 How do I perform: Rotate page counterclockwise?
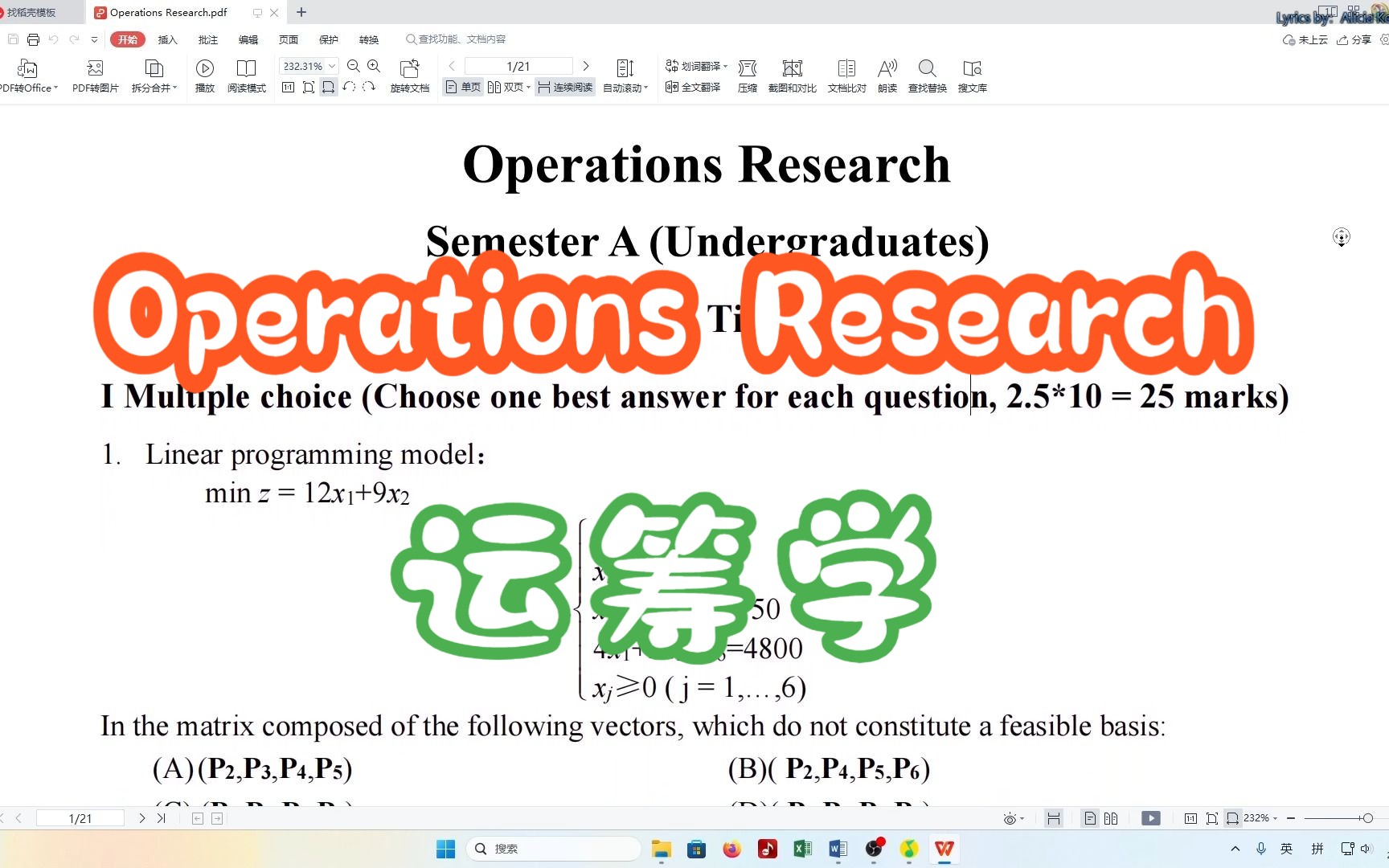click(x=349, y=87)
